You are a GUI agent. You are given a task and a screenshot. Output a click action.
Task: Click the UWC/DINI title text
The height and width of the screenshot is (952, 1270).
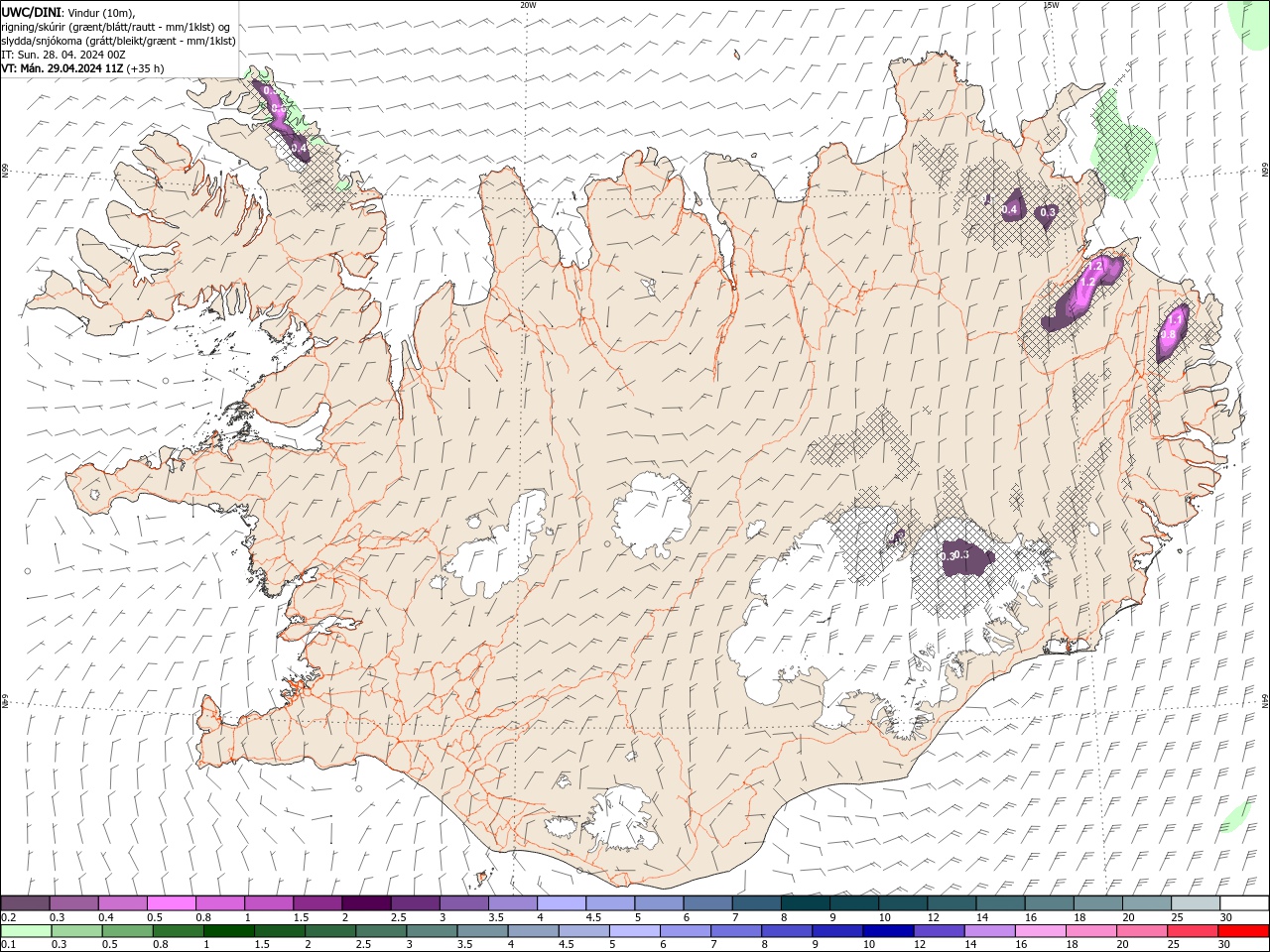(x=32, y=12)
